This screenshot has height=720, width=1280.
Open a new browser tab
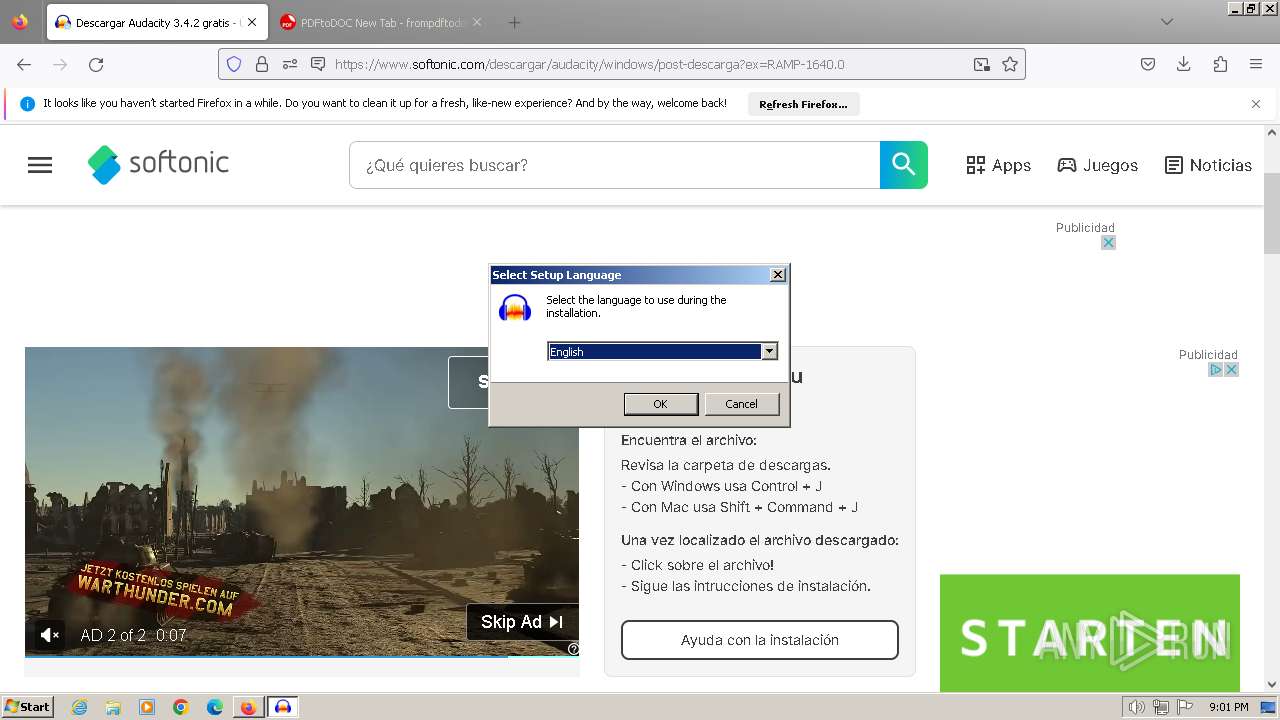[514, 22]
